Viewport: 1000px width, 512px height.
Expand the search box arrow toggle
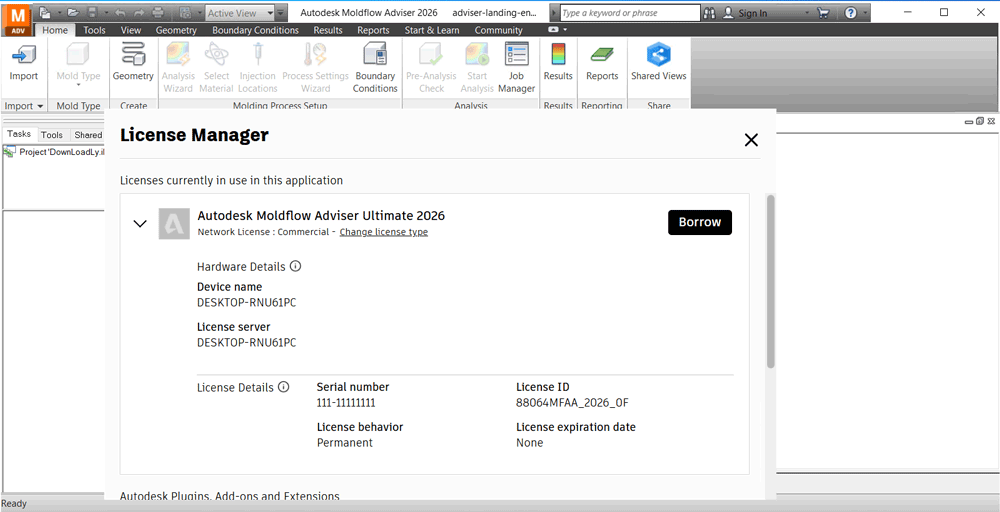click(x=554, y=13)
